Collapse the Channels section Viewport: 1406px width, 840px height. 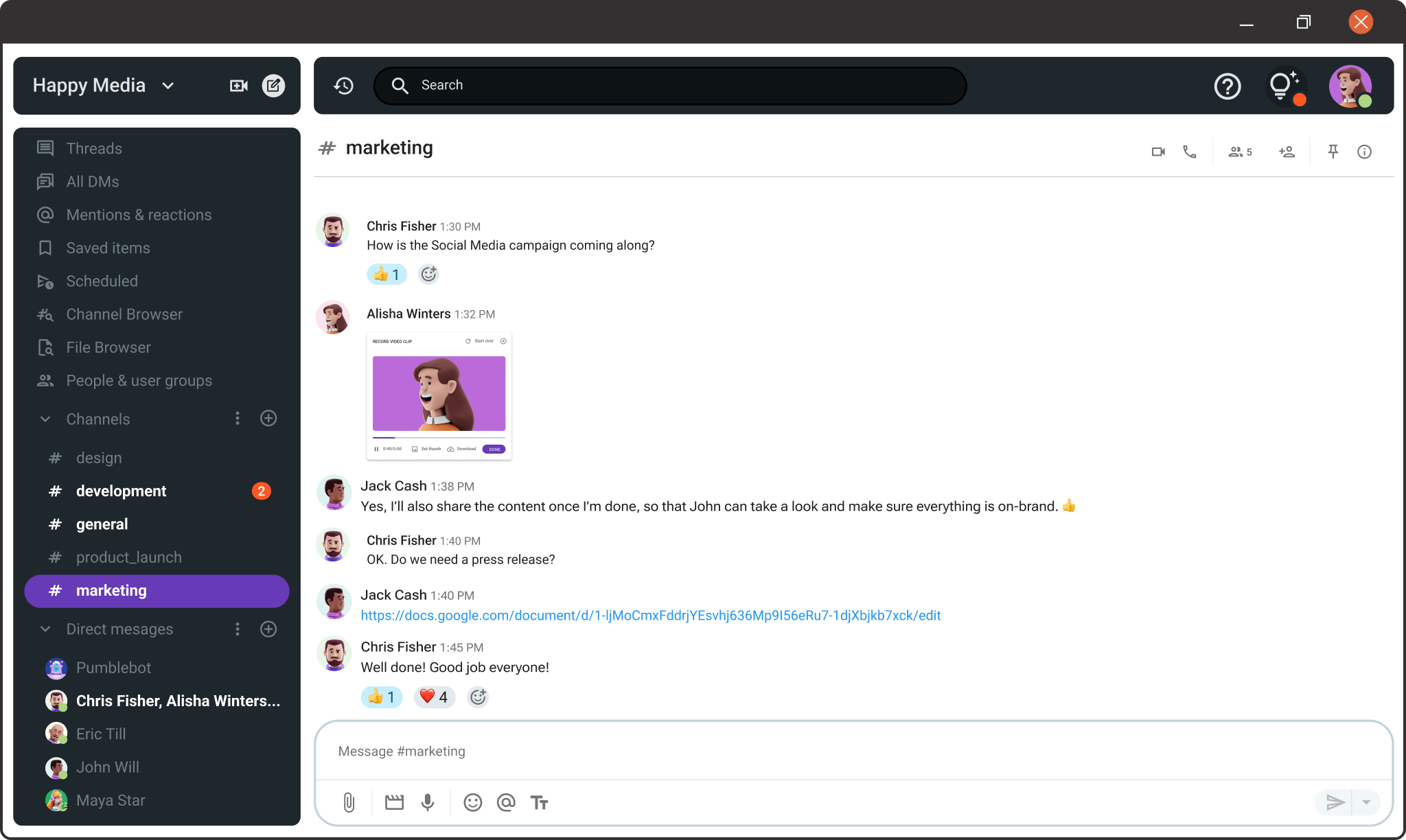tap(45, 419)
